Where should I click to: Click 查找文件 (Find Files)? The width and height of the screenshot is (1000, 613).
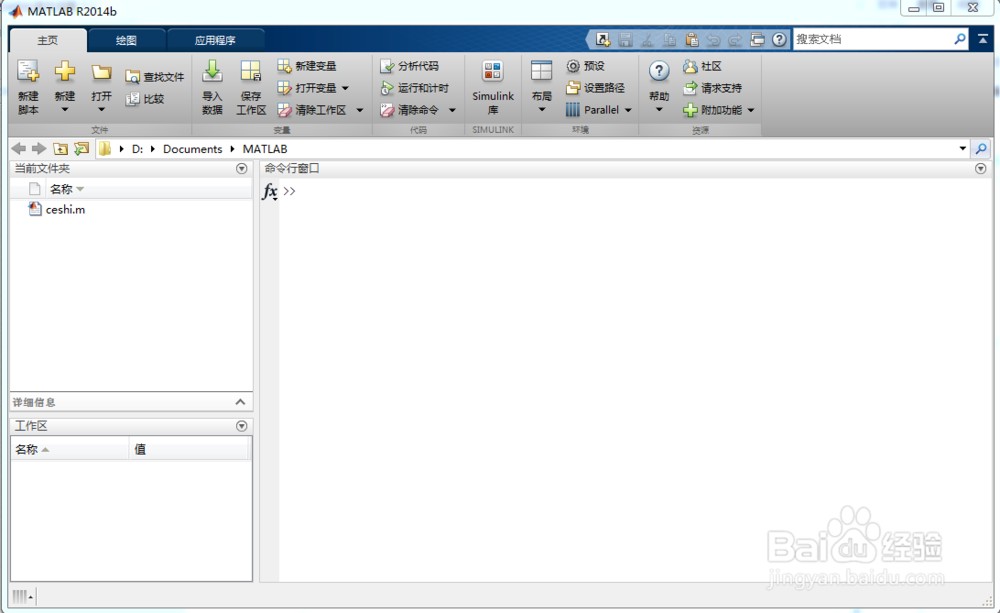pyautogui.click(x=155, y=77)
